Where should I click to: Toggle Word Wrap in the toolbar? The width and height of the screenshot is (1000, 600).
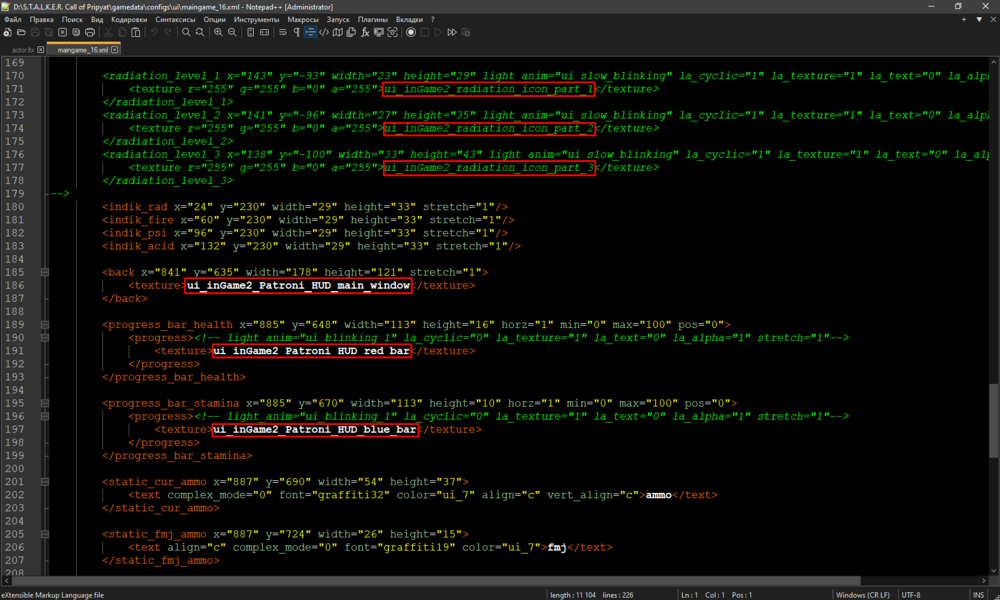(282, 33)
